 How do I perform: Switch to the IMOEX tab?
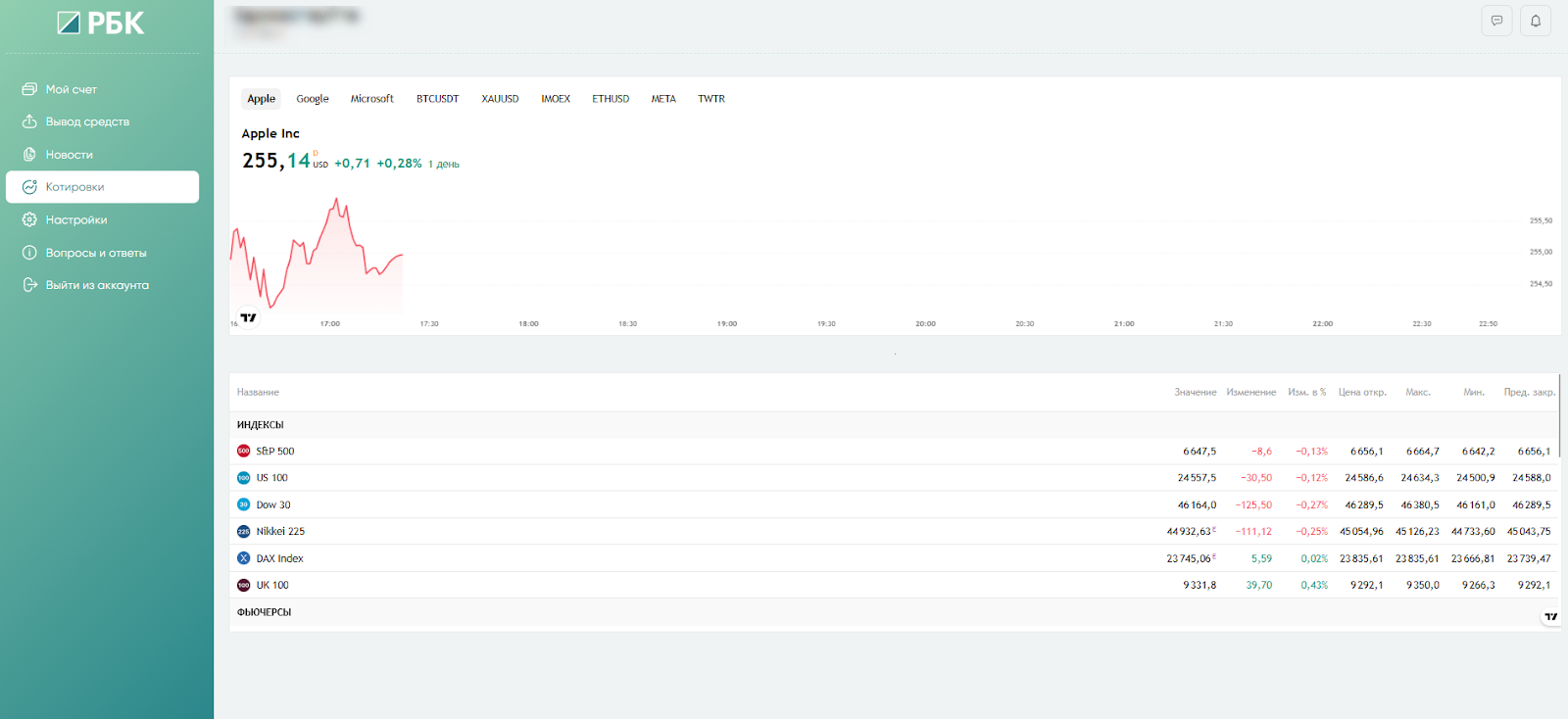pyautogui.click(x=556, y=99)
